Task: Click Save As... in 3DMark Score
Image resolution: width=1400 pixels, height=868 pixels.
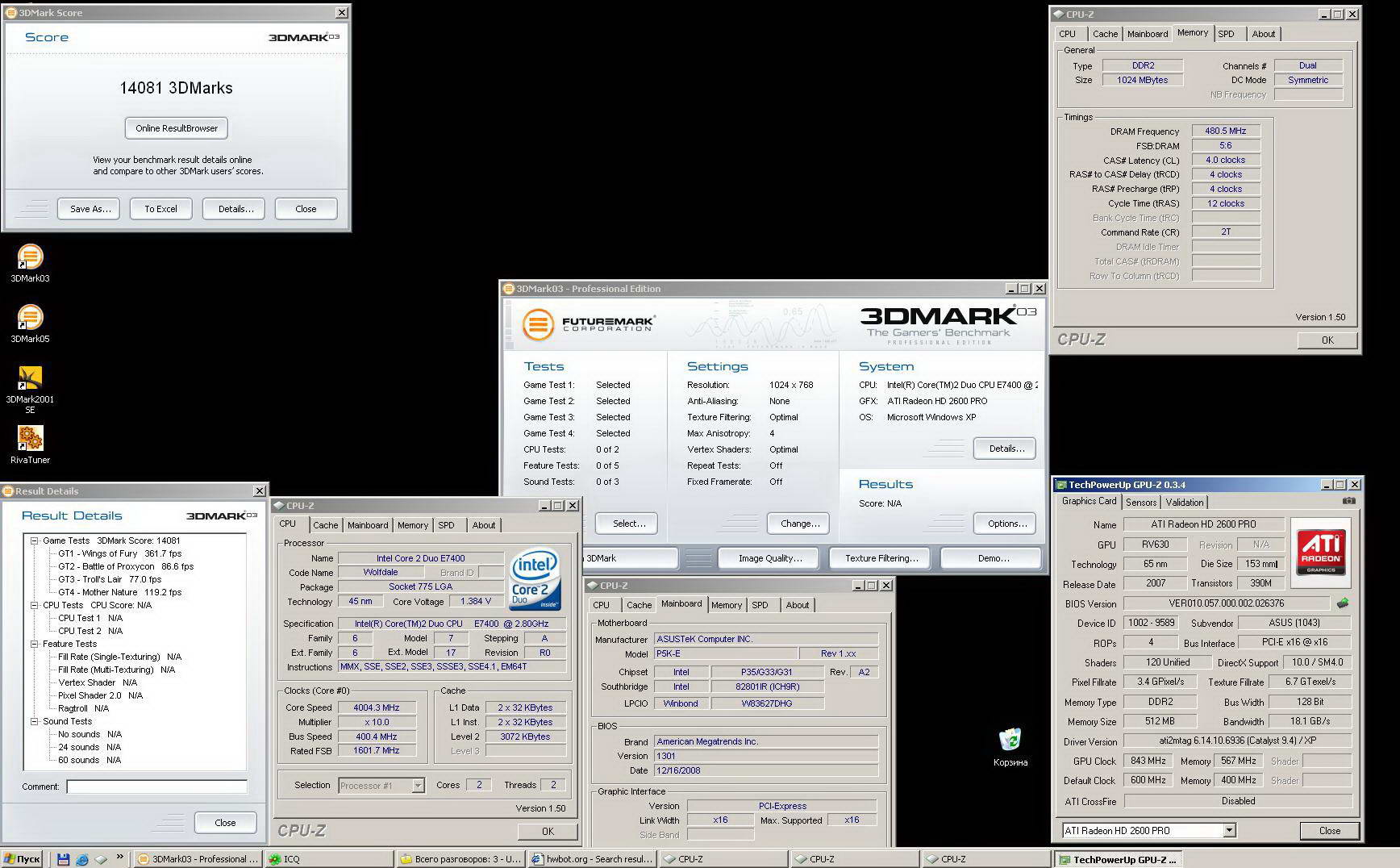Action: point(89,209)
